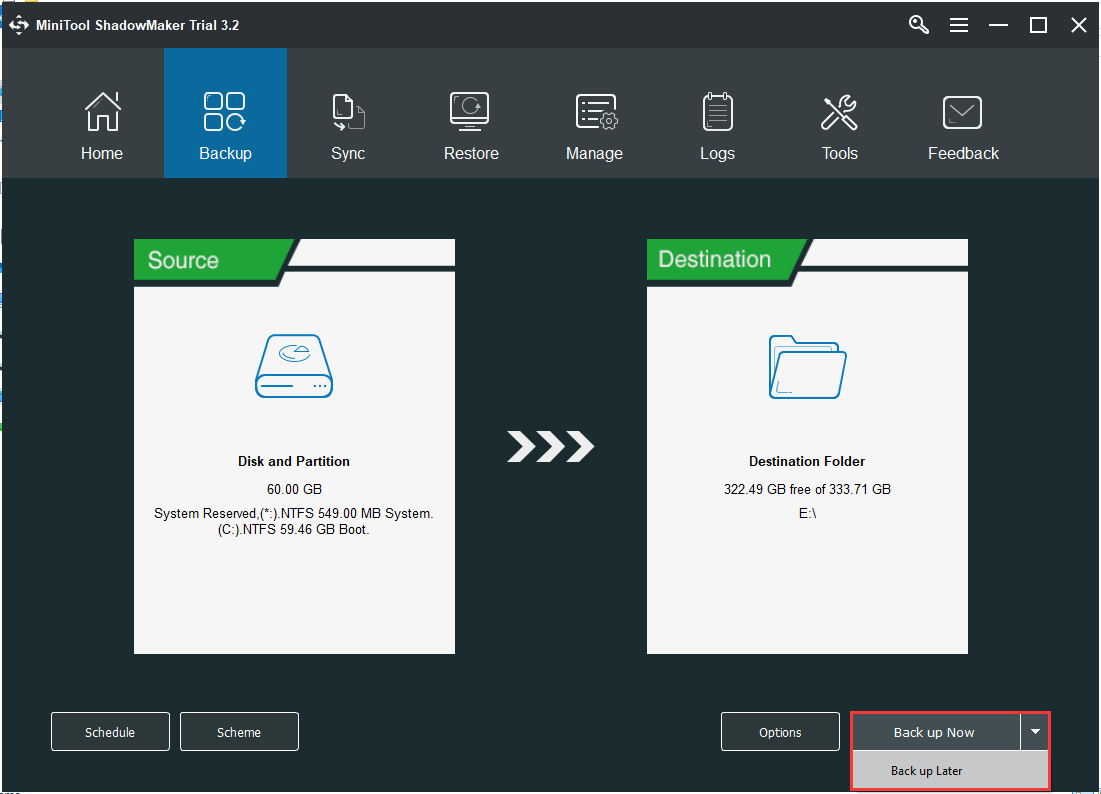Click the folder icon under Destination
Screen dimensions: 1101x794
click(806, 368)
